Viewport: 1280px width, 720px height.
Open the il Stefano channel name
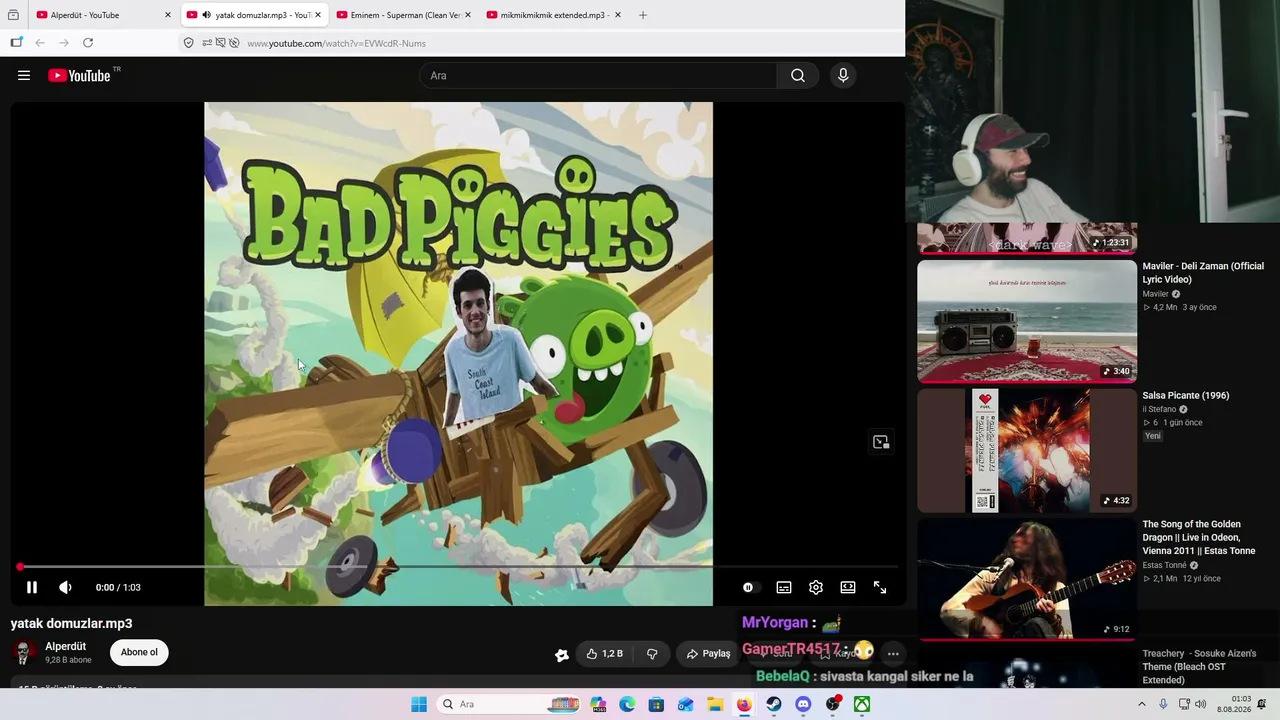pos(1159,409)
